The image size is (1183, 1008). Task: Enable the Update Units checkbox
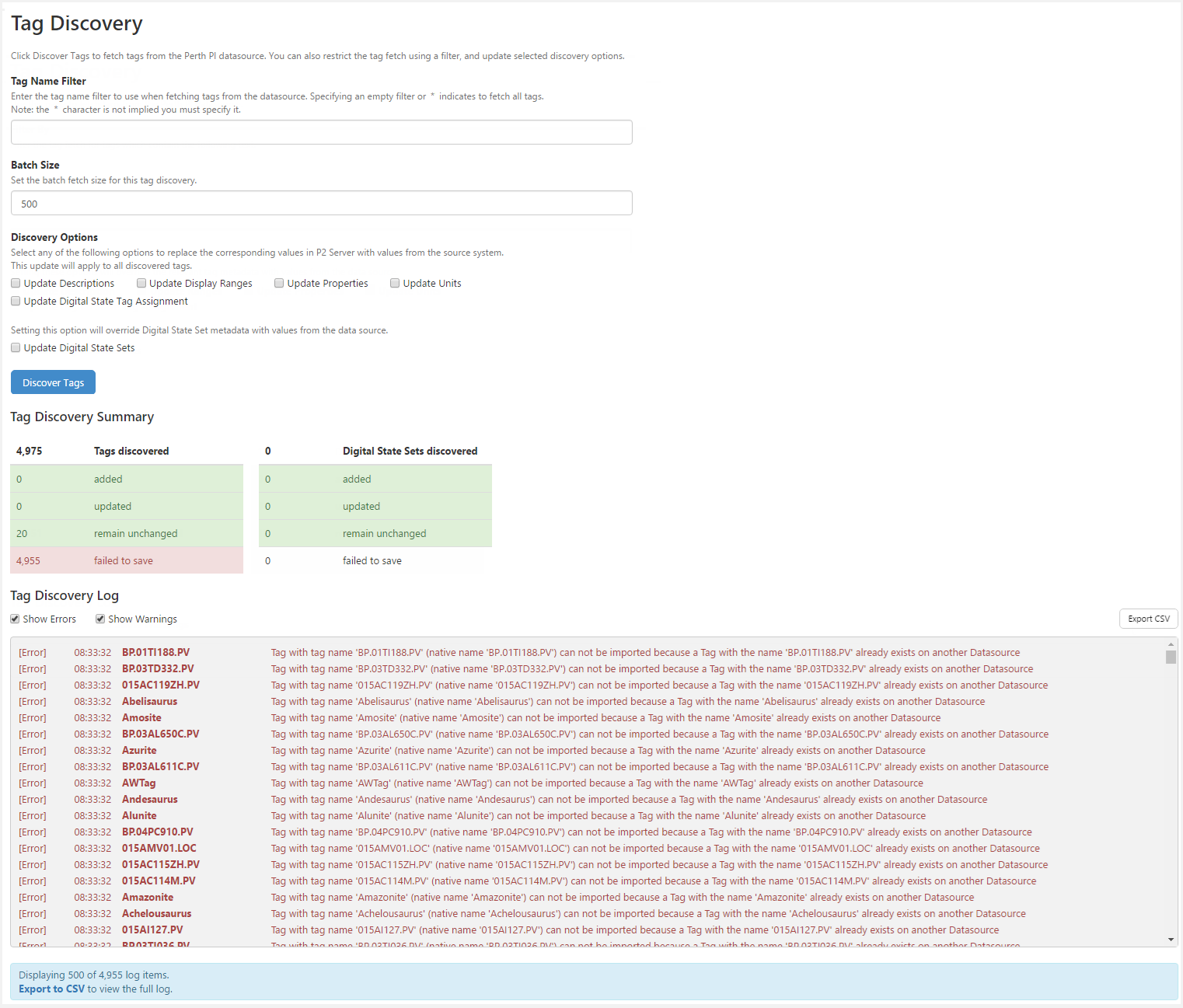(395, 284)
